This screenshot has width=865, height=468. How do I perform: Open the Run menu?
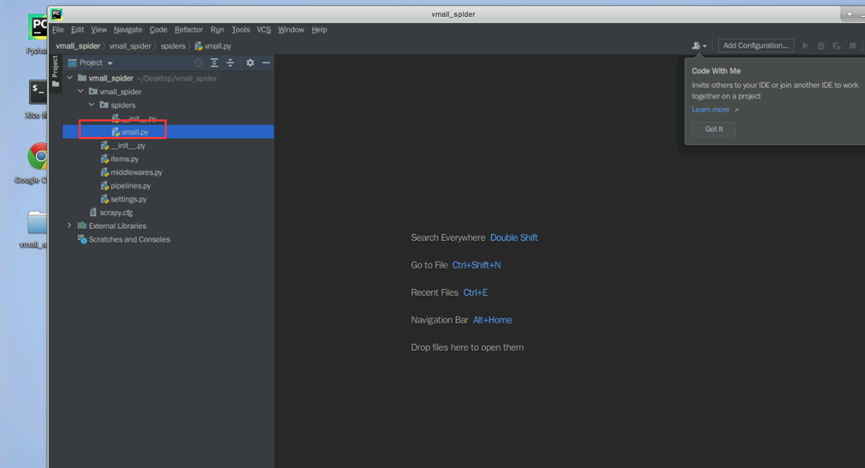click(217, 30)
